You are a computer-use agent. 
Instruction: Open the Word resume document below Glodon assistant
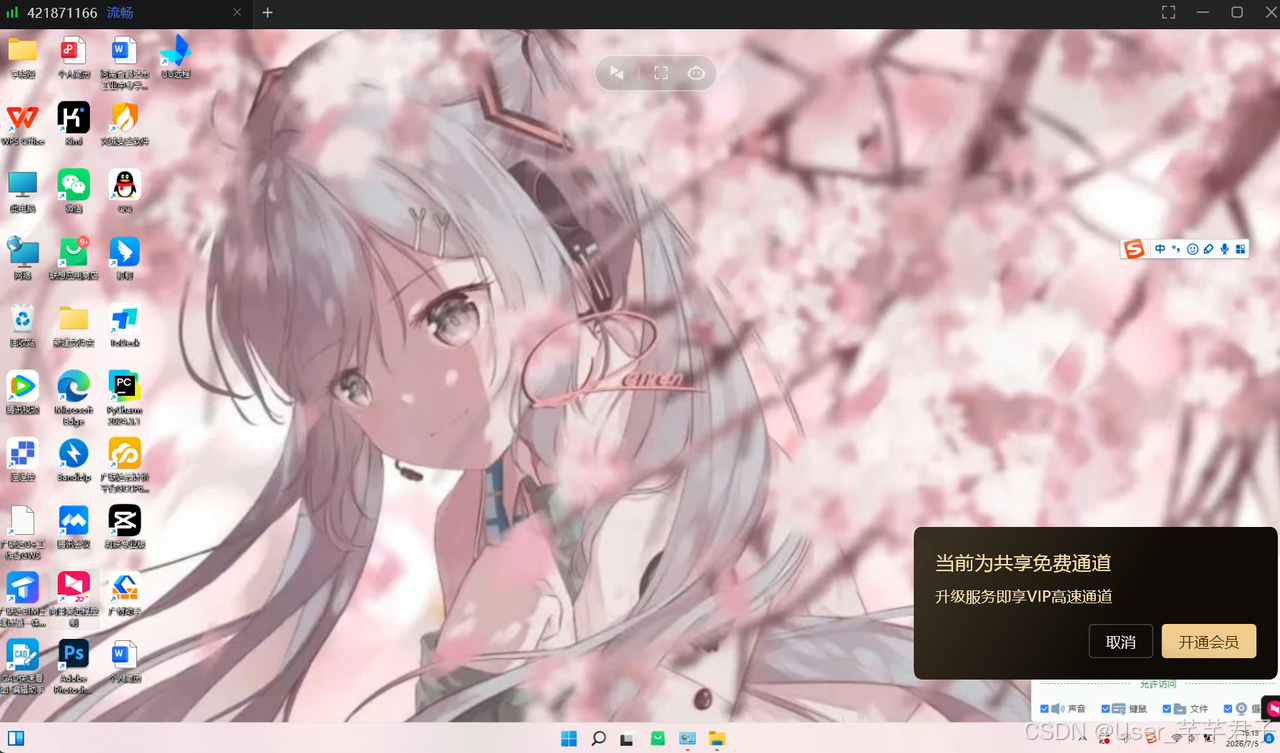point(125,661)
